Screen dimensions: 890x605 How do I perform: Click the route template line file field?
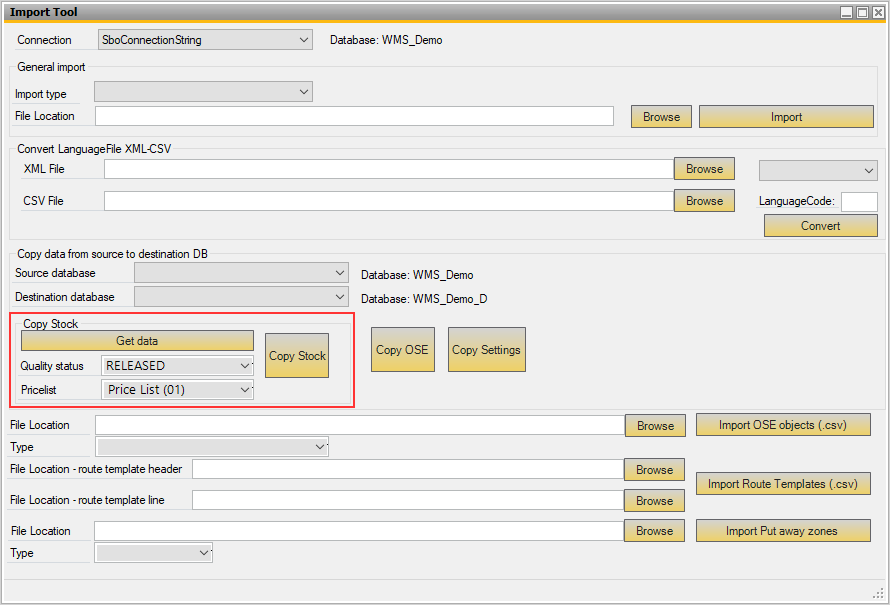(408, 500)
